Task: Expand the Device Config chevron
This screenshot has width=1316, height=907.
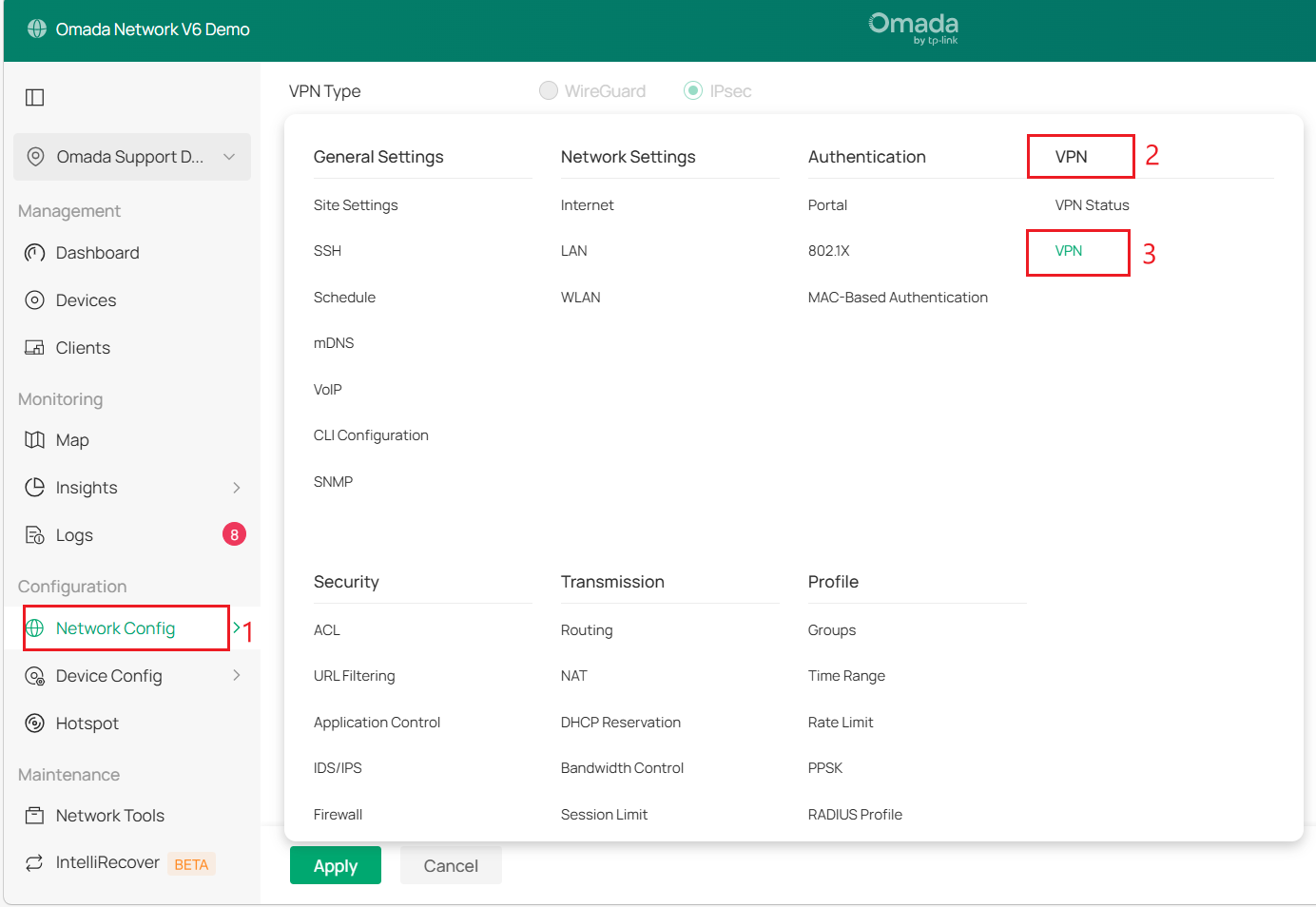Action: click(x=237, y=676)
